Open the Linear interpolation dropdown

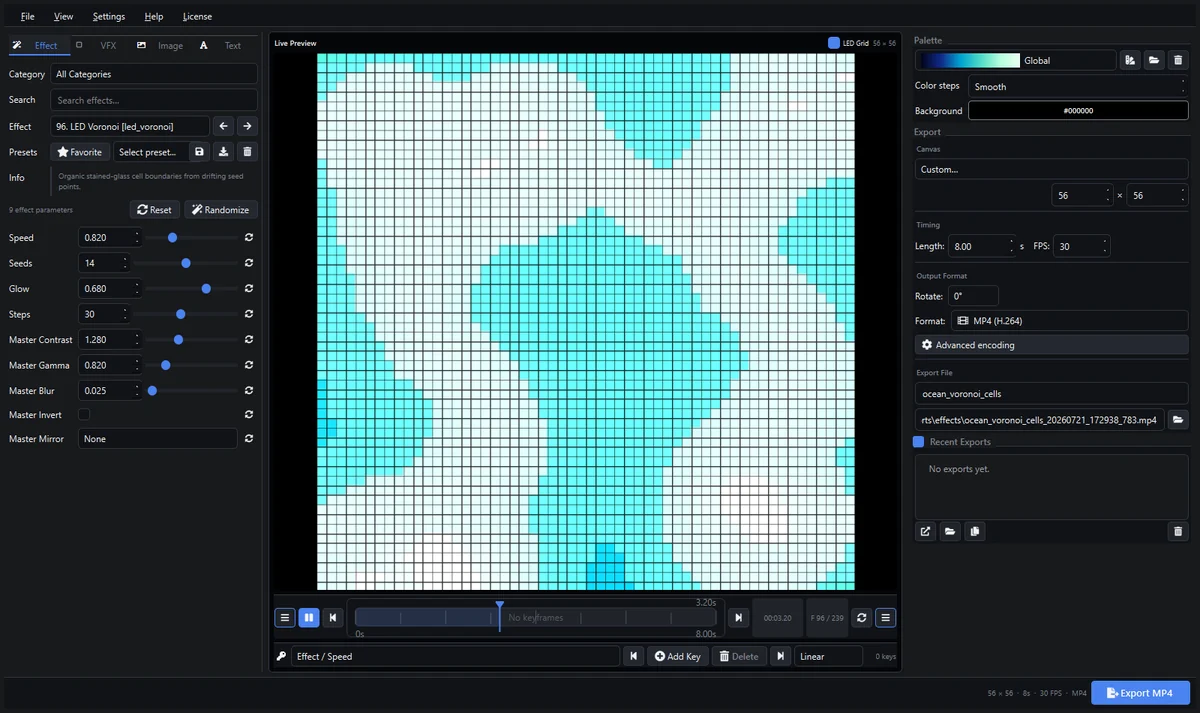pos(828,656)
